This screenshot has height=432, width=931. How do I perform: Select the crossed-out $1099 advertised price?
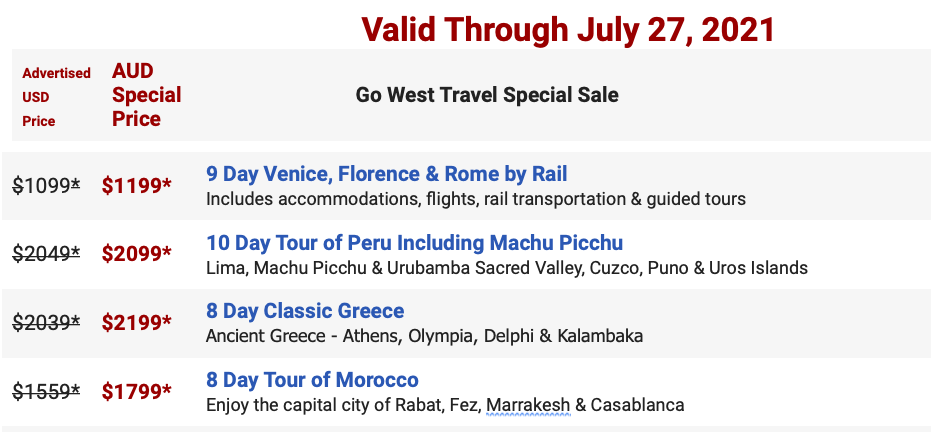point(46,186)
